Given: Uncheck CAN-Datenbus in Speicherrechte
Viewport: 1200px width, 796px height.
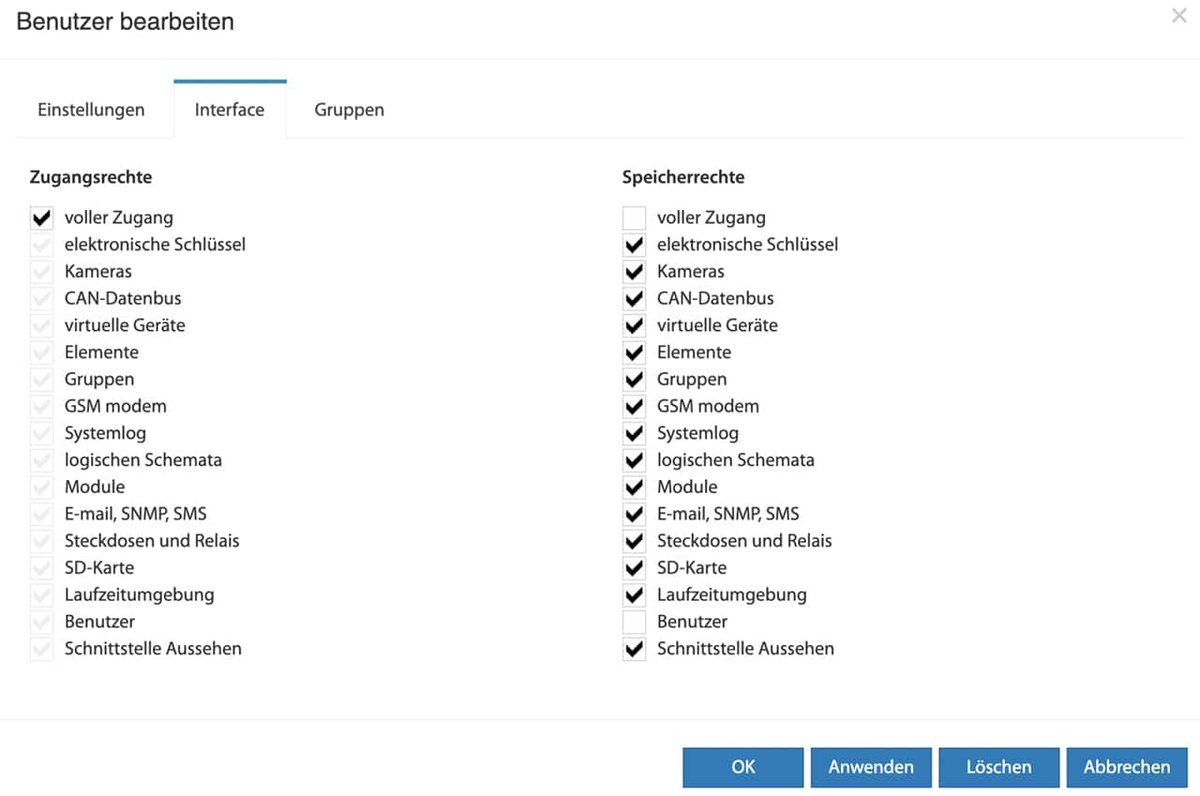Looking at the screenshot, I should point(634,299).
